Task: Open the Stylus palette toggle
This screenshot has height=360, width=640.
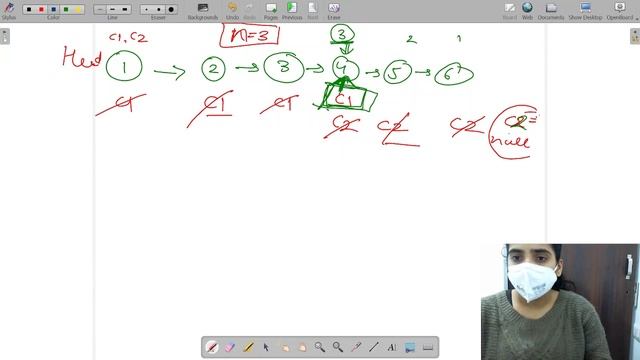Action: (x=9, y=11)
